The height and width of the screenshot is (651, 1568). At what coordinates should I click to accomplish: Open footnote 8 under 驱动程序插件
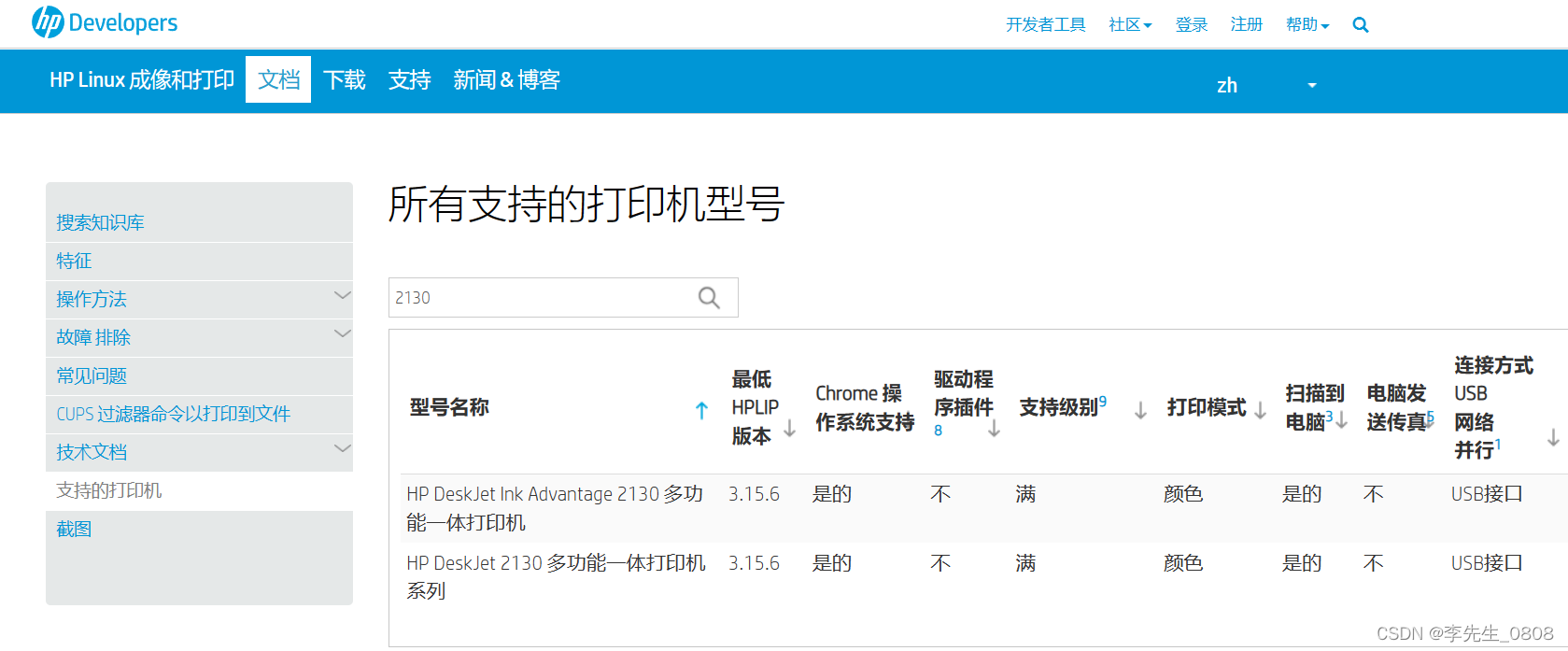pos(938,431)
